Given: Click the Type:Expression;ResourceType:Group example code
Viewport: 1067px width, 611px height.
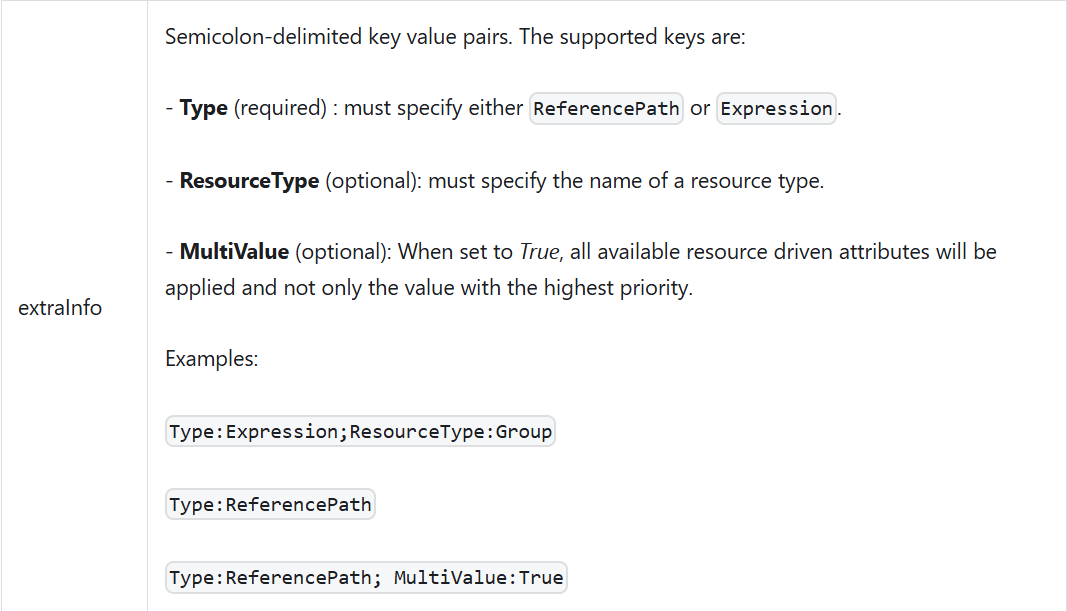Looking at the screenshot, I should 360,431.
